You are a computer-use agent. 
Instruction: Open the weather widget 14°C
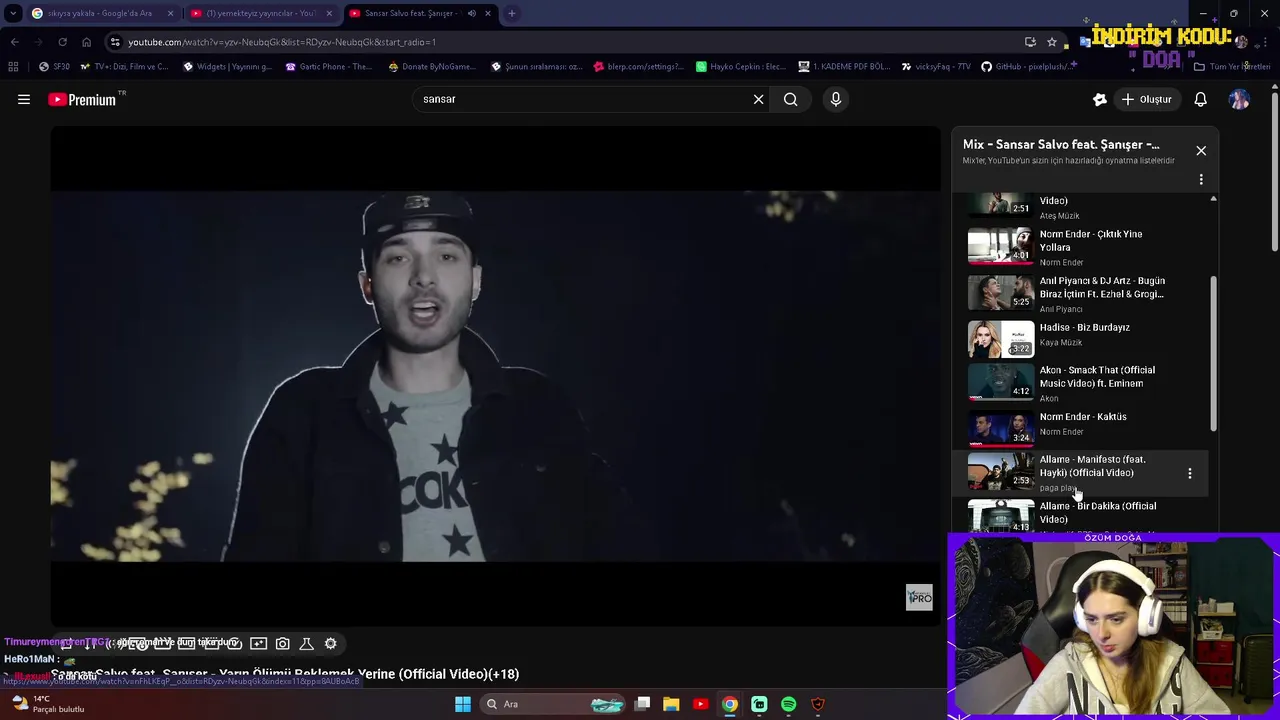(x=47, y=704)
